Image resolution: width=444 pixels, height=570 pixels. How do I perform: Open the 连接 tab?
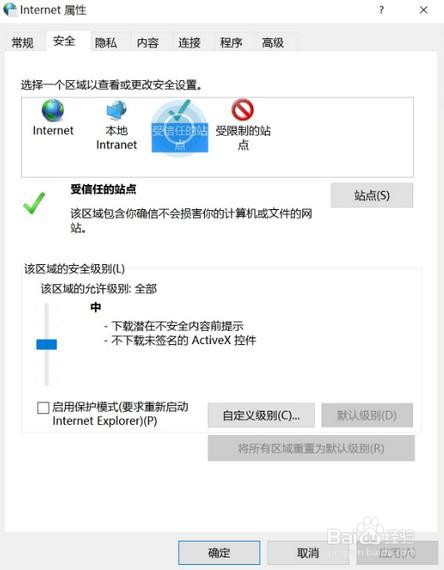(189, 43)
